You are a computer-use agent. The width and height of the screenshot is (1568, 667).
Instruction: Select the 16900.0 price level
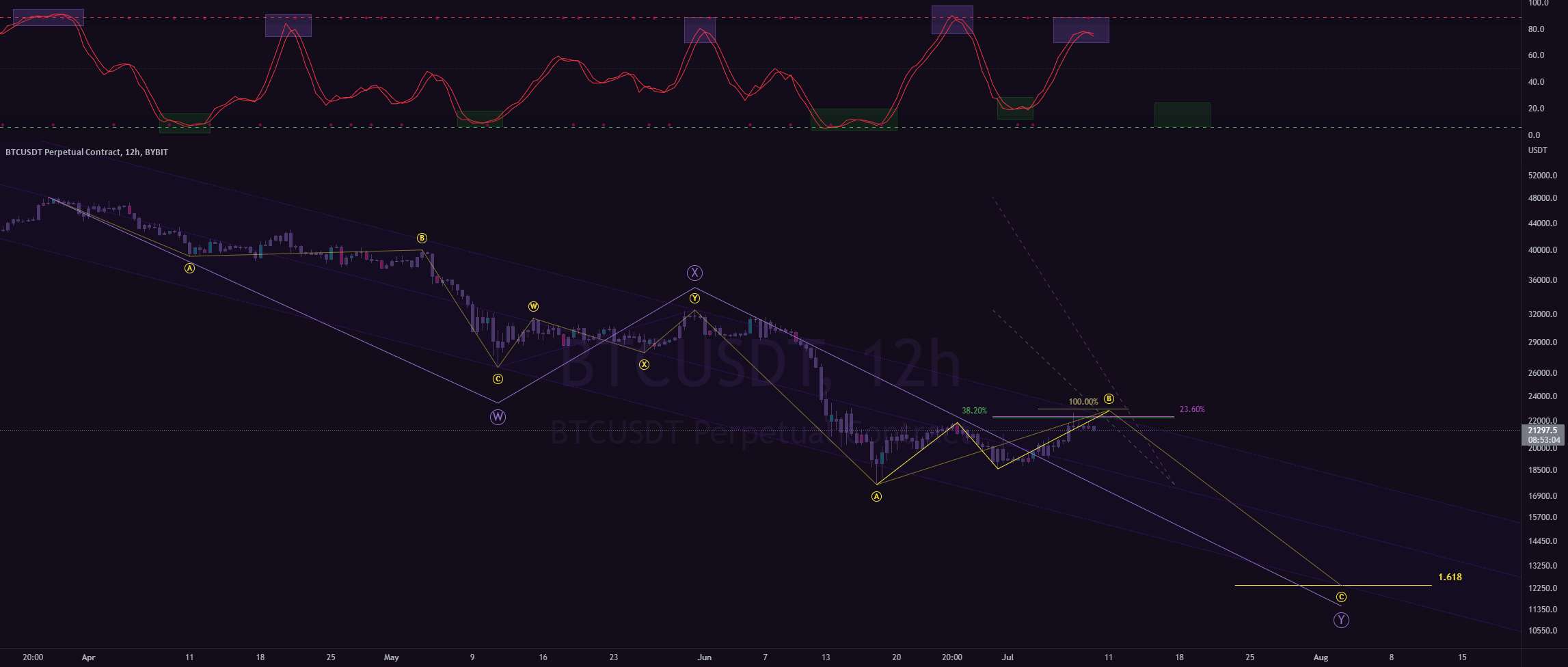point(1541,496)
